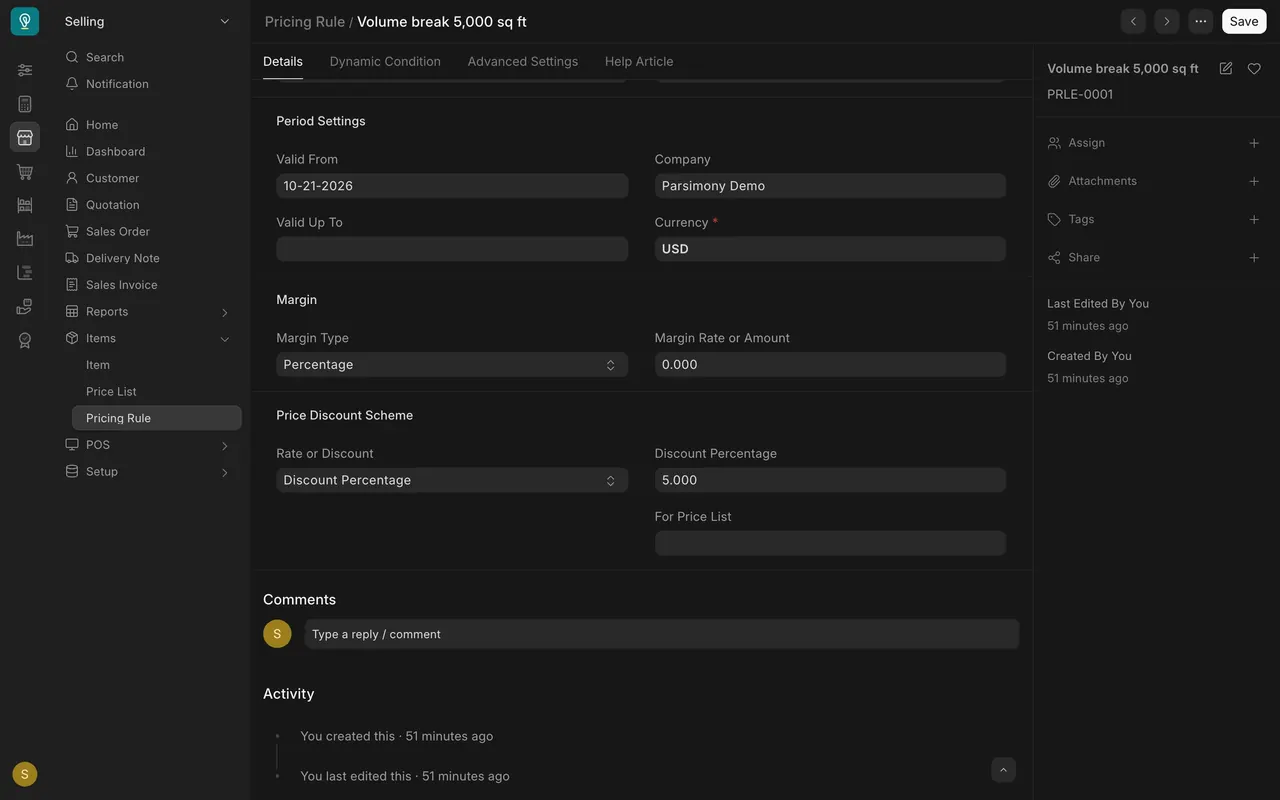Share the document using the Share plus
Image resolution: width=1280 pixels, height=800 pixels.
click(x=1254, y=258)
